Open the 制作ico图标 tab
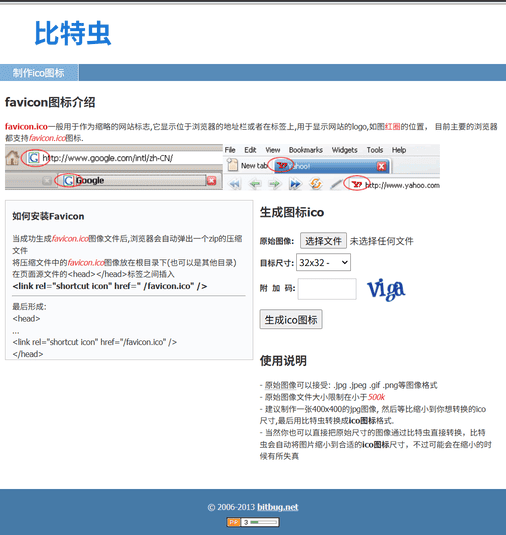506x535 pixels. tap(39, 73)
